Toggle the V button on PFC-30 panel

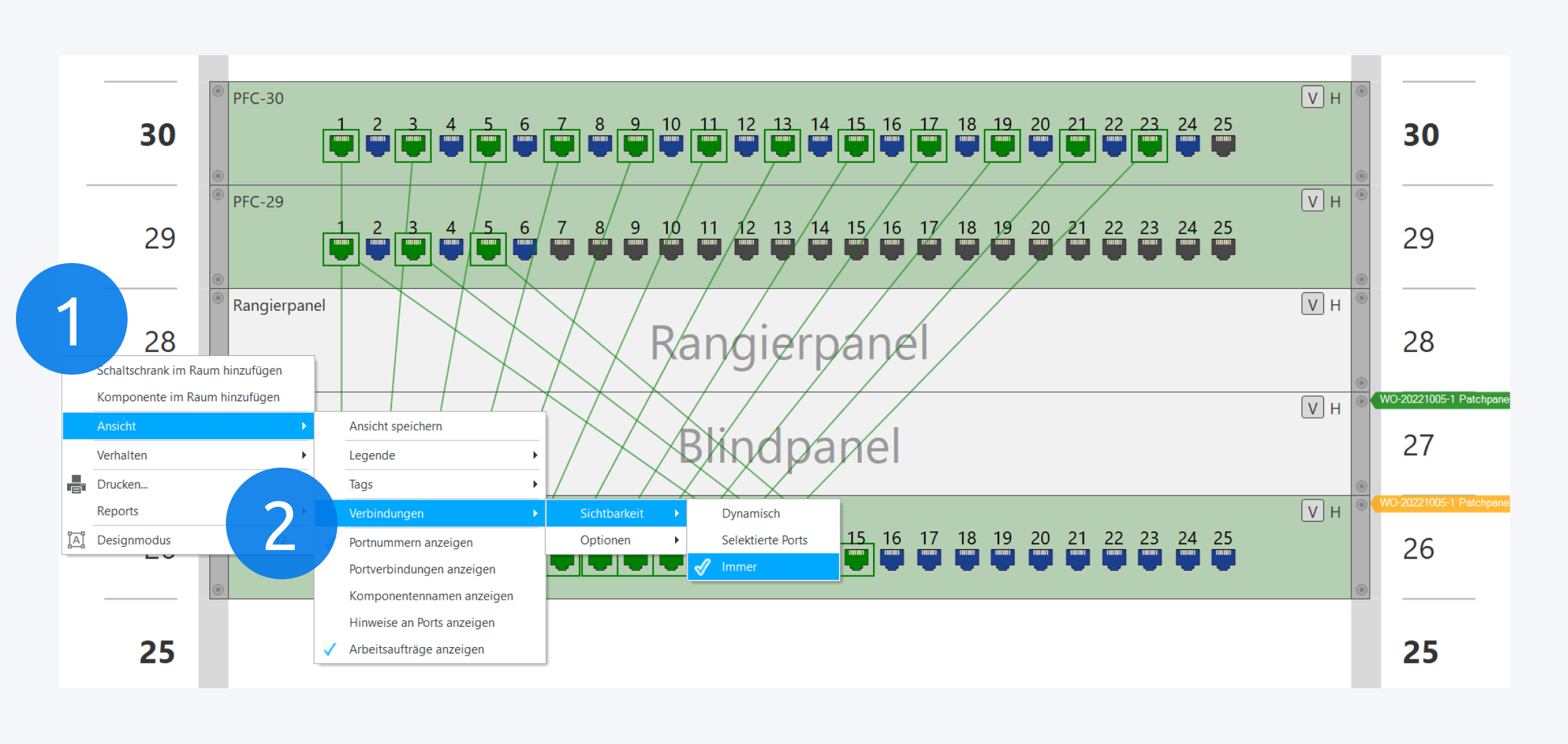coord(1312,98)
